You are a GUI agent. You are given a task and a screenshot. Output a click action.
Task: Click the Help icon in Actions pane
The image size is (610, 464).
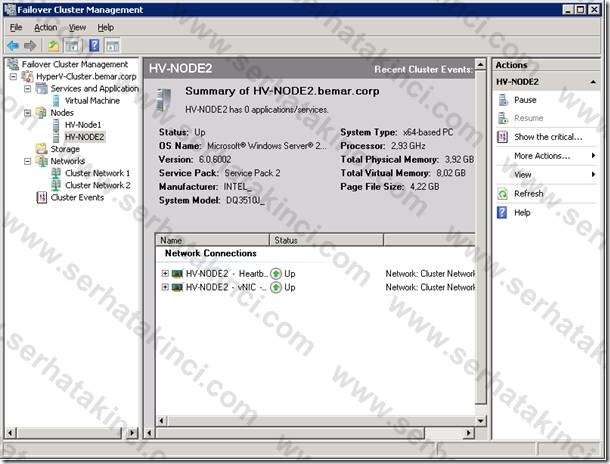click(502, 212)
